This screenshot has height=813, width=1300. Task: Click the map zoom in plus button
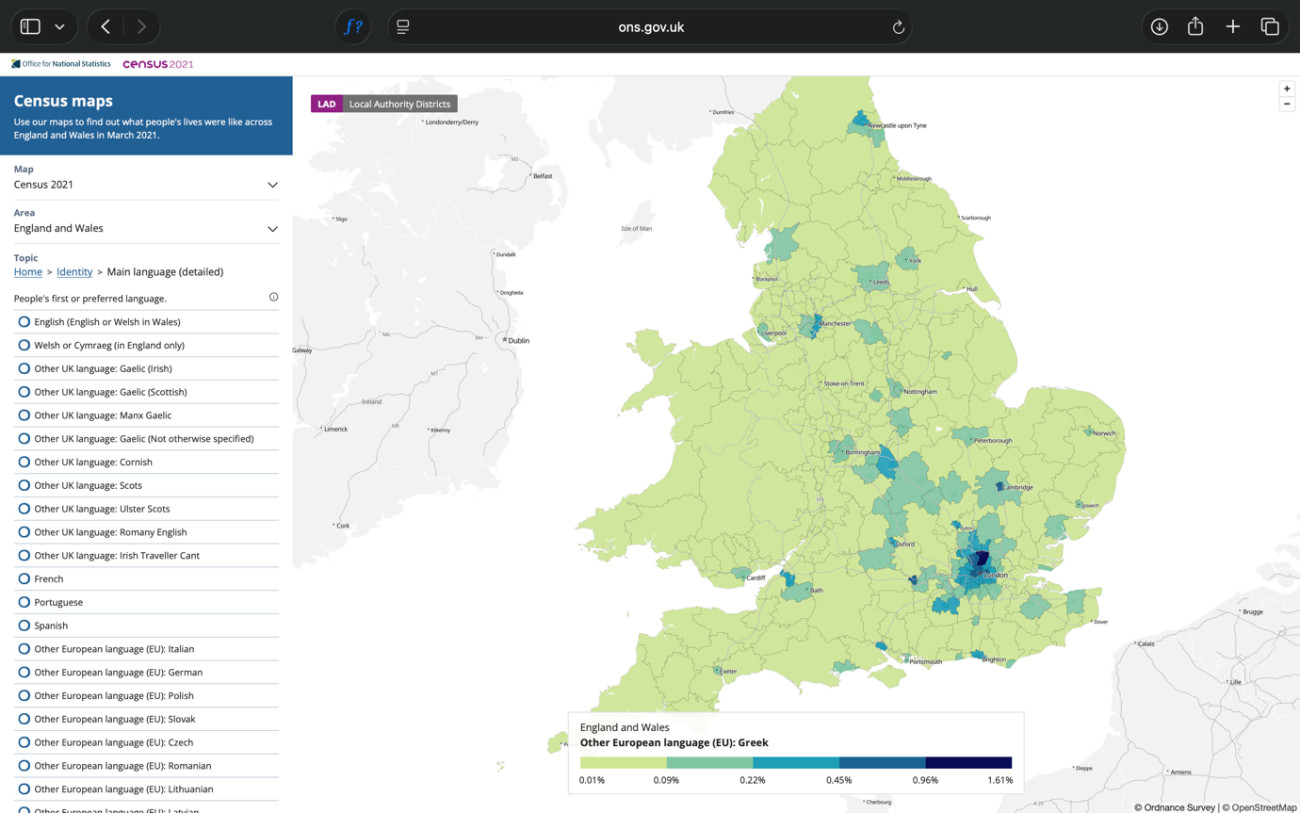coord(1287,89)
